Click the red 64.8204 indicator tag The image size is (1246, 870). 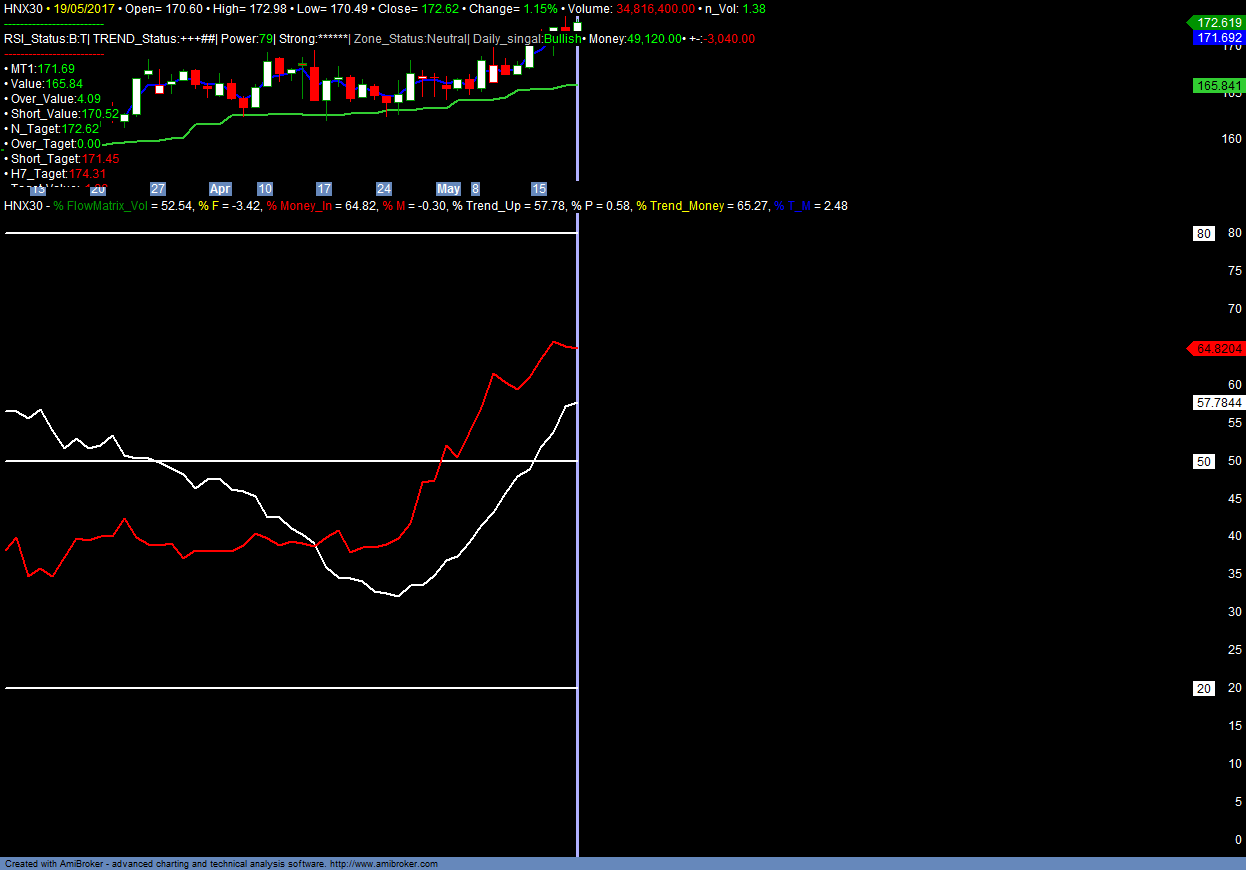click(x=1218, y=349)
